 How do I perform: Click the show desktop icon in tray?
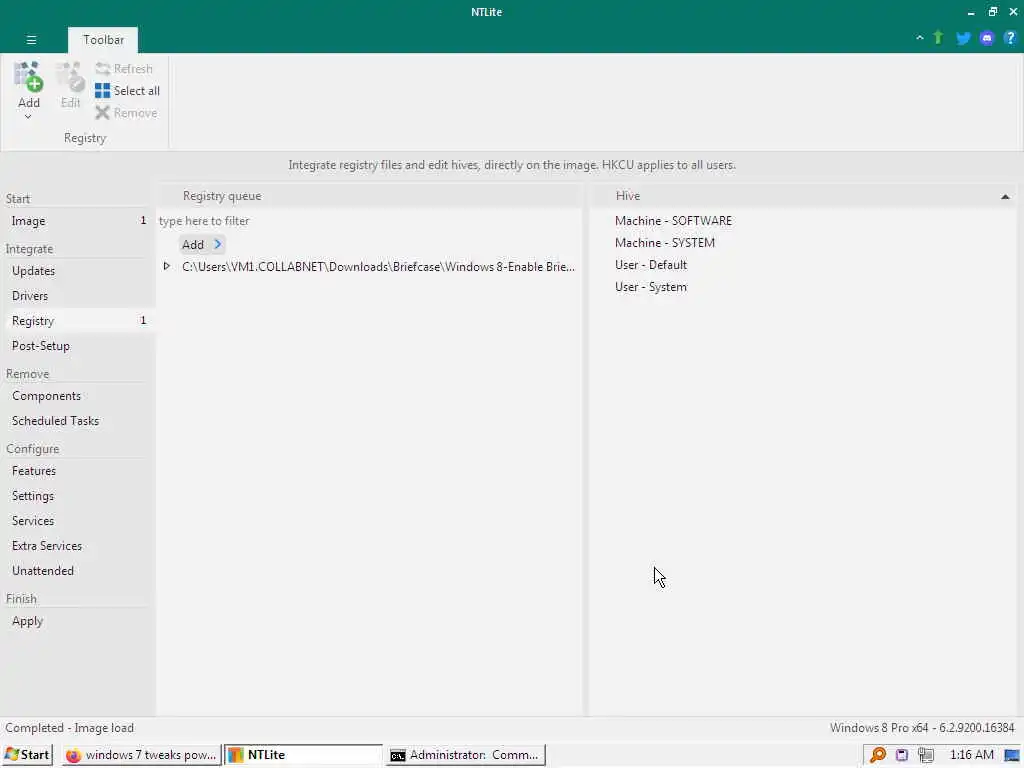coord(1012,756)
